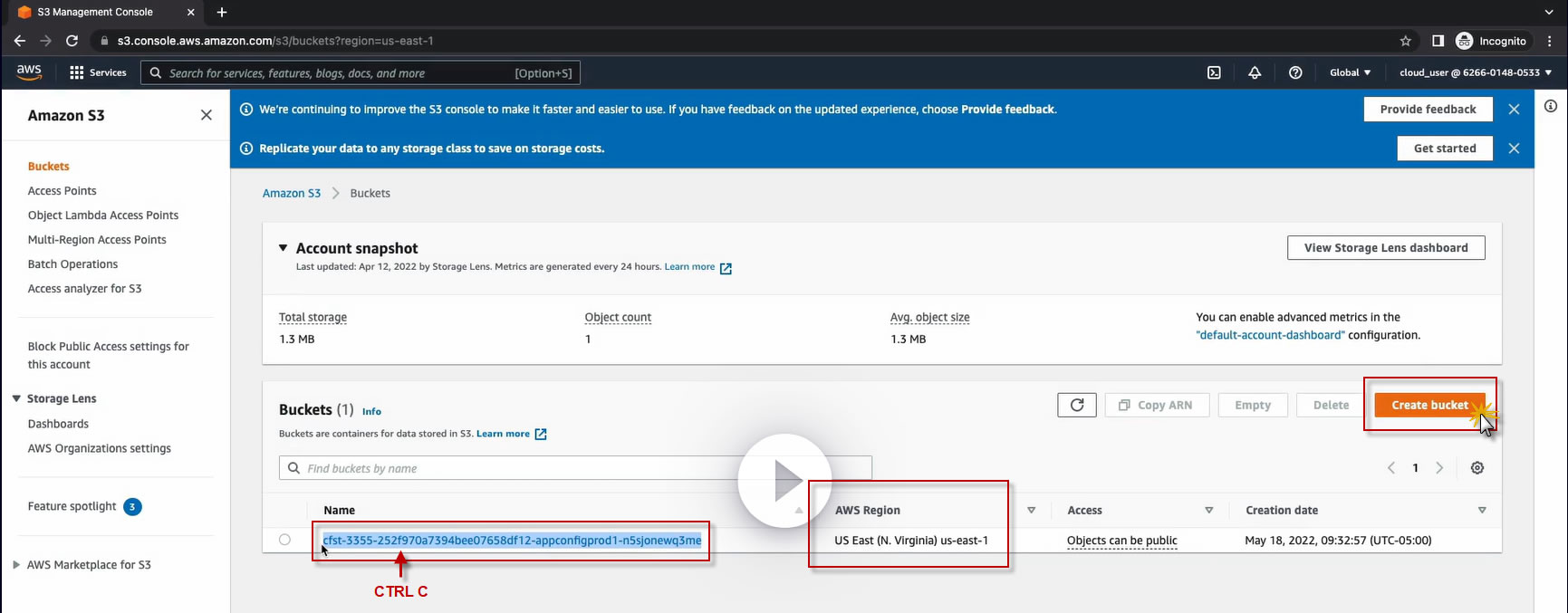
Task: Open Access analyzer for S3
Action: (x=84, y=289)
